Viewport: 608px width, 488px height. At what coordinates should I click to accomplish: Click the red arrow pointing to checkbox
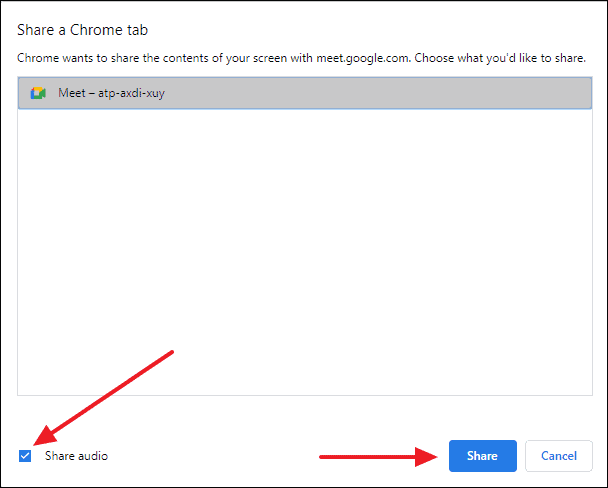pyautogui.click(x=103, y=398)
